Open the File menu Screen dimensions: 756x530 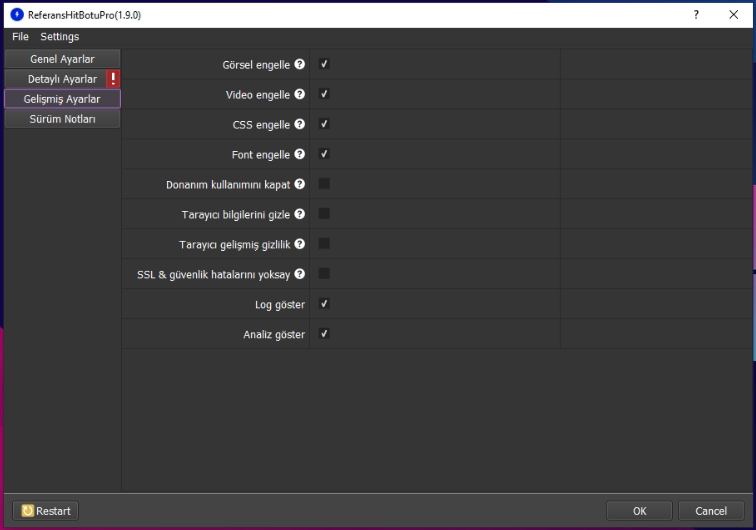tap(20, 37)
